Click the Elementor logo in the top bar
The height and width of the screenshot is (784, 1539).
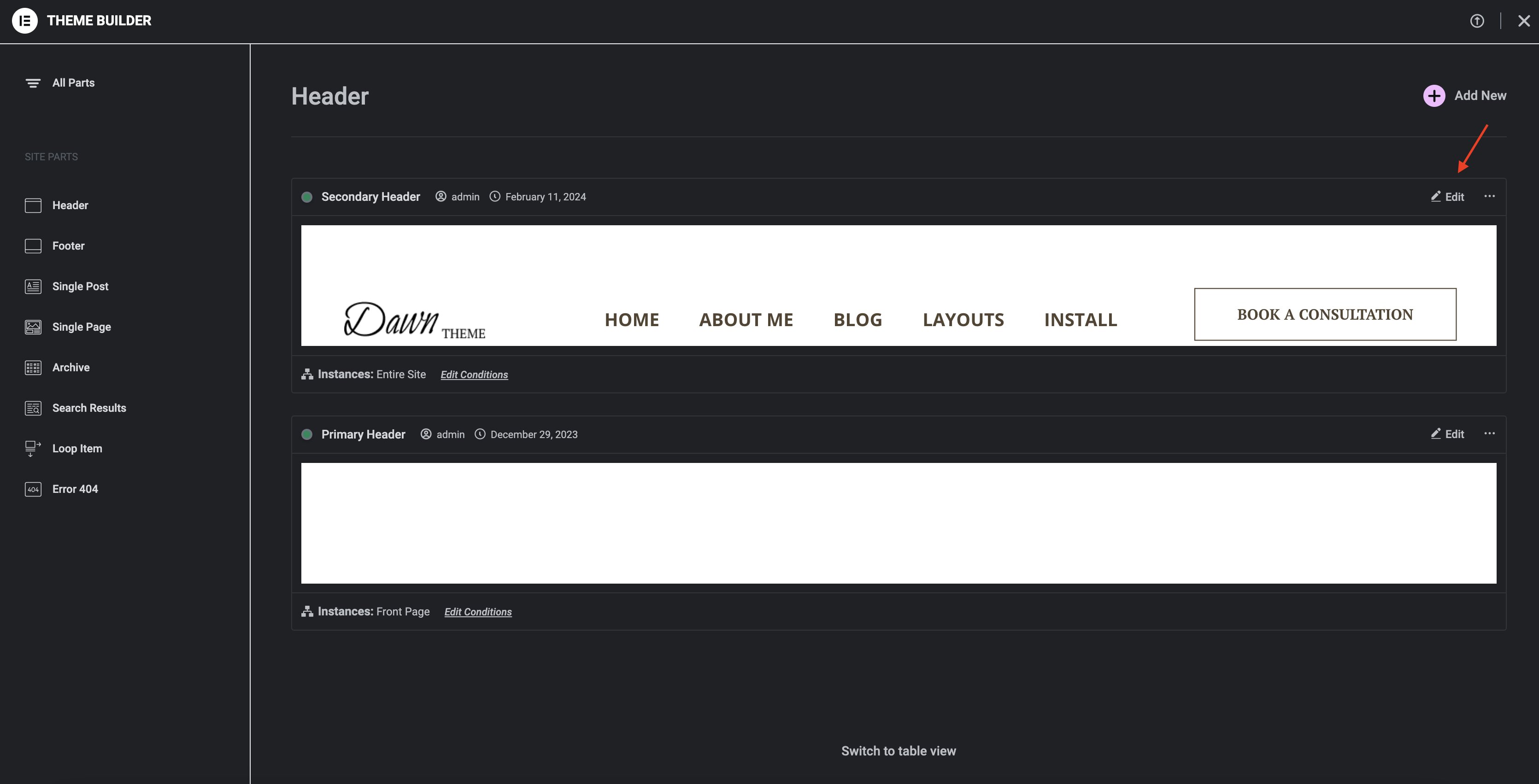pyautogui.click(x=25, y=20)
